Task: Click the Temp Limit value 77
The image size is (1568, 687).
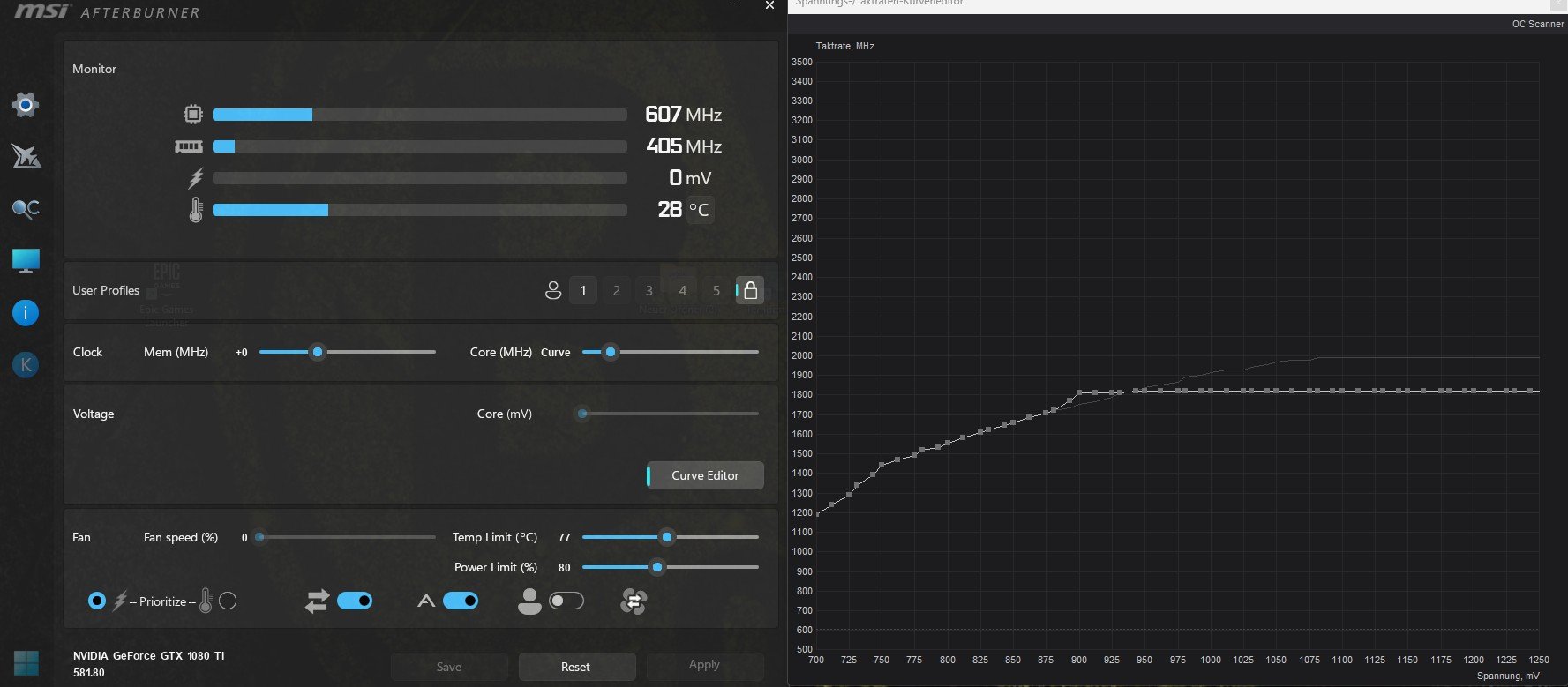Action: coord(565,537)
